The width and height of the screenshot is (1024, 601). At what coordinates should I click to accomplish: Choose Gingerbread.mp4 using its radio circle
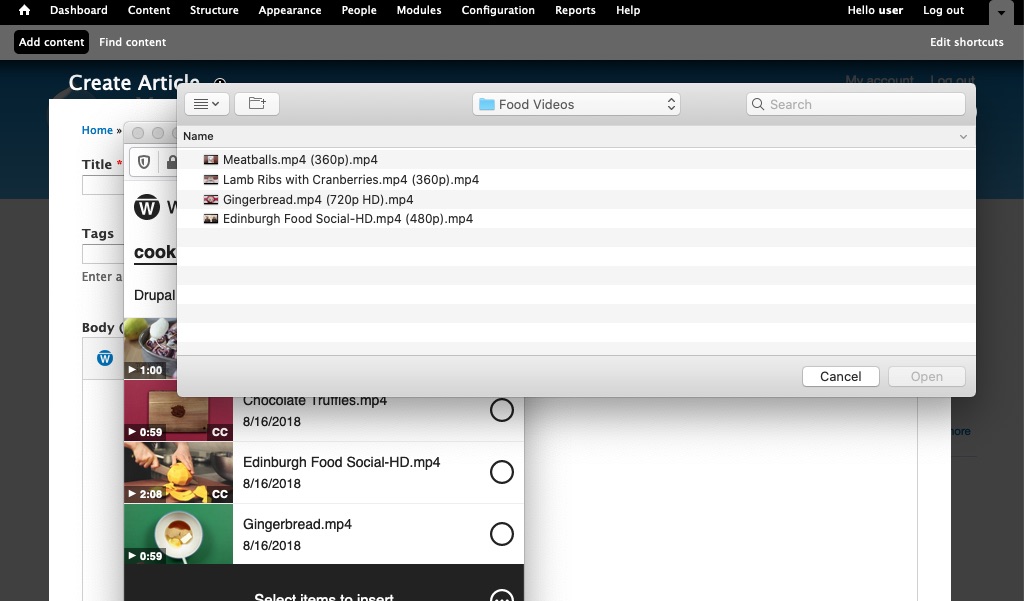coord(502,534)
